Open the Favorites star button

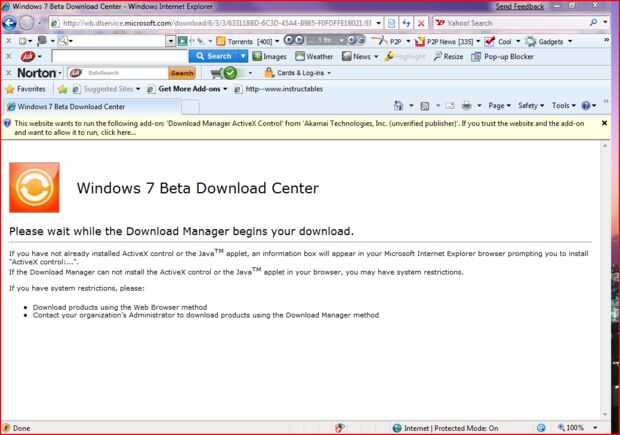26,89
